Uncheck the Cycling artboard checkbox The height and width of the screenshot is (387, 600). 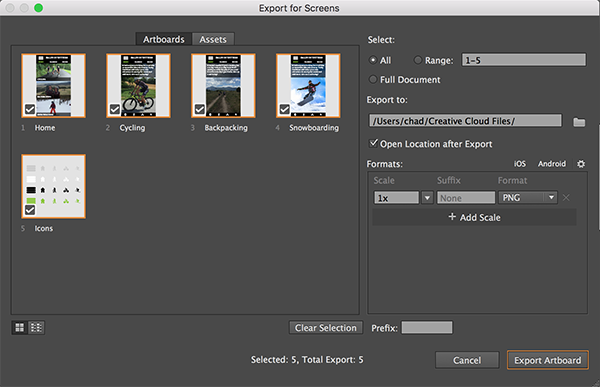click(x=115, y=109)
